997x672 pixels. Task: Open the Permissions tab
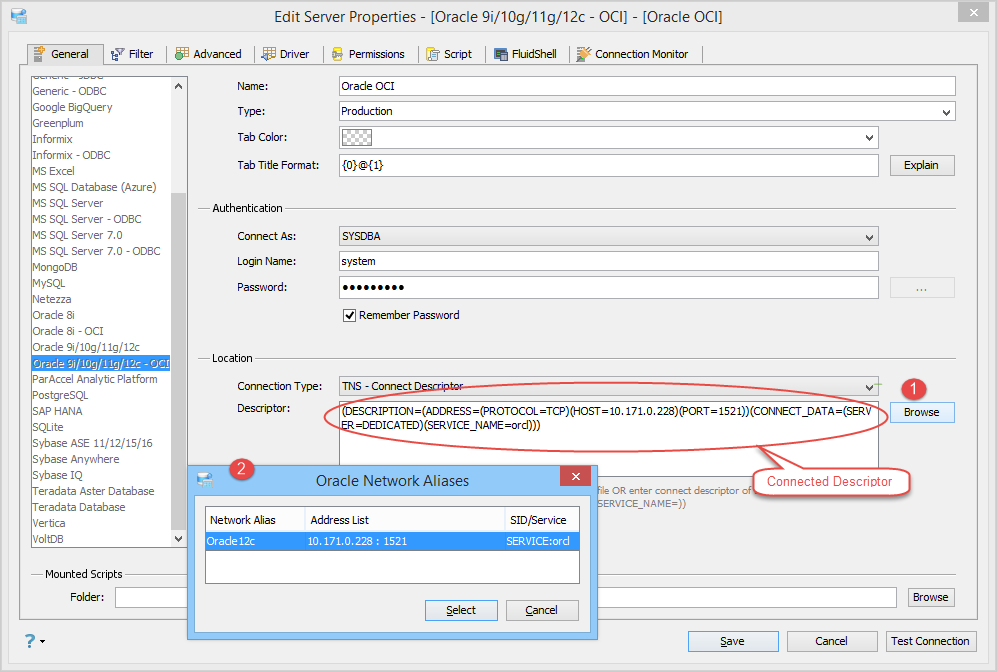point(368,54)
